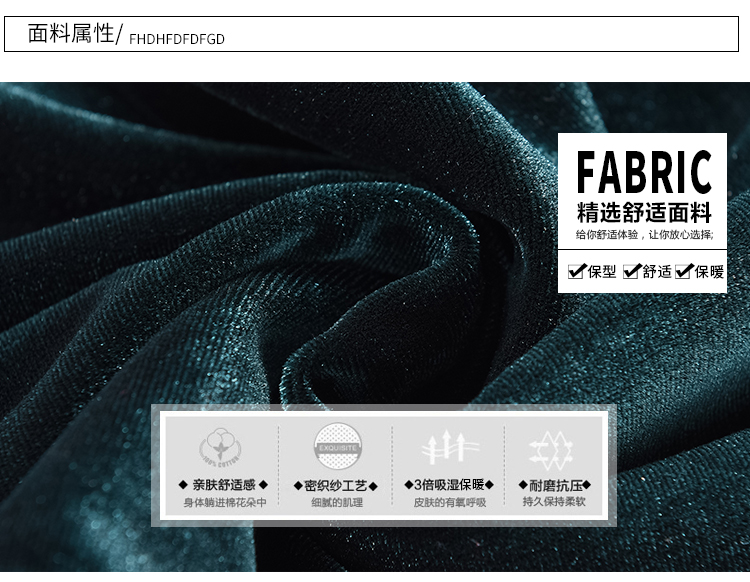This screenshot has height=582, width=750.
Task: Click the 耐磨抗压 label
Action: pyautogui.click(x=555, y=485)
